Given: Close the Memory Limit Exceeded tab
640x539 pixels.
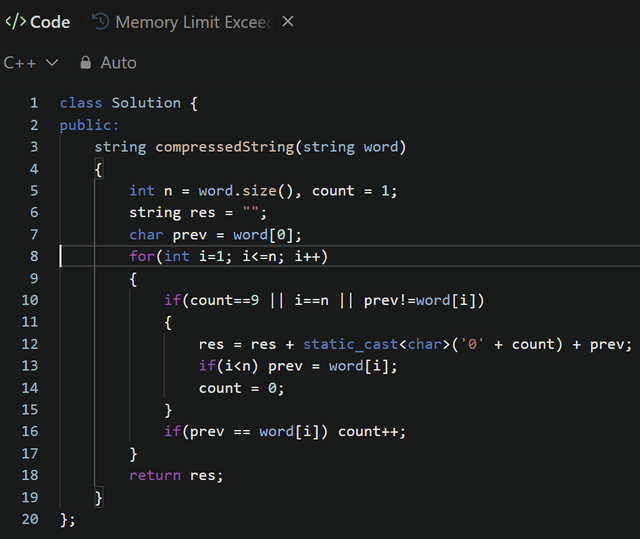Looking at the screenshot, I should (x=288, y=21).
